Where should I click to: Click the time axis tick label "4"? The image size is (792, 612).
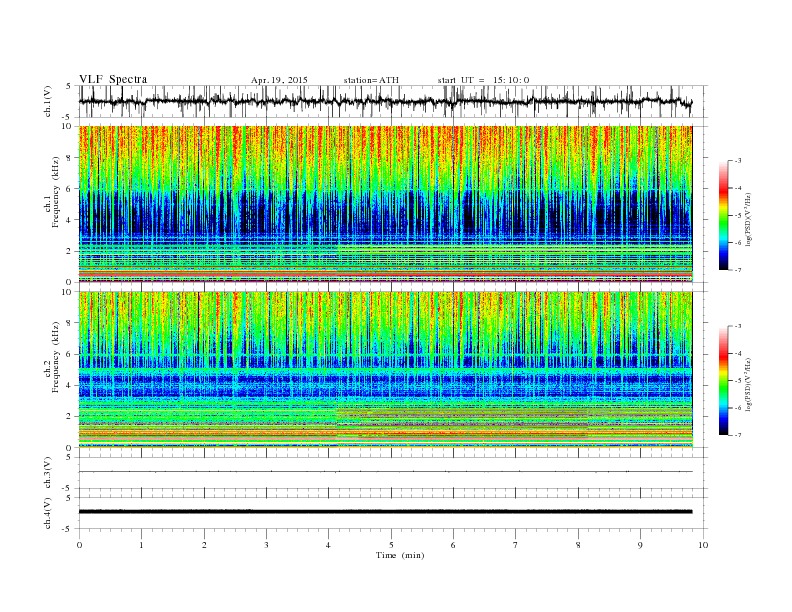tap(329, 545)
